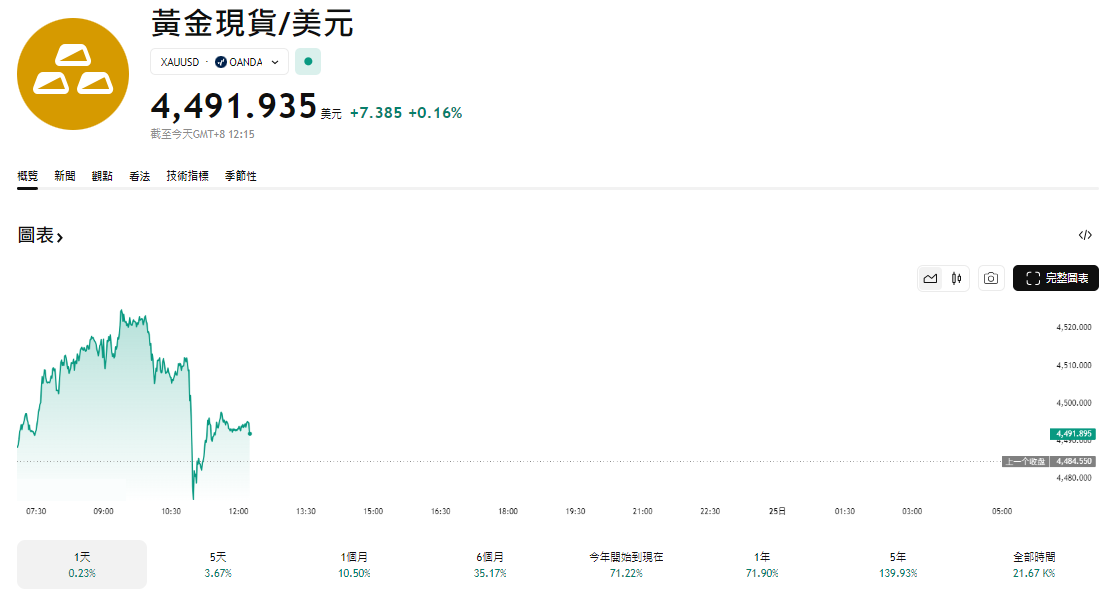
Task: Click the green market status indicator
Action: pyautogui.click(x=307, y=61)
